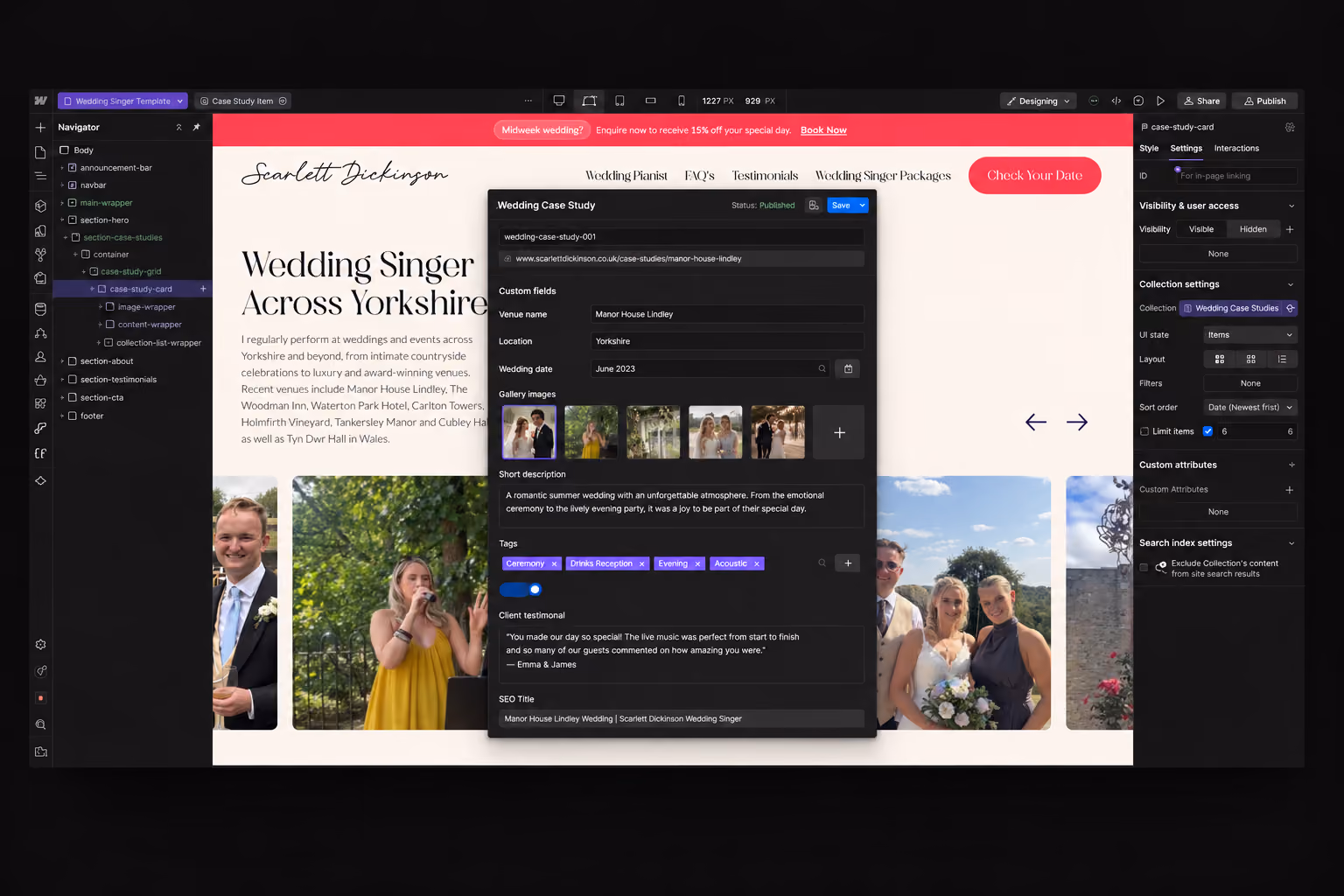Open Save button dropdown arrow

pos(862,206)
